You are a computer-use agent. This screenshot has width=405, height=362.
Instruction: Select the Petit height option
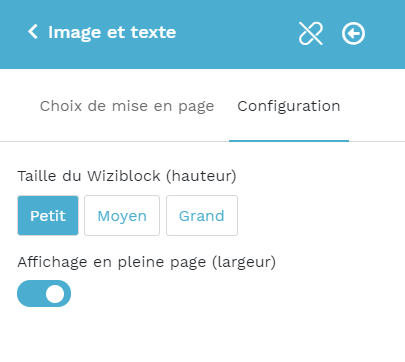tap(48, 216)
